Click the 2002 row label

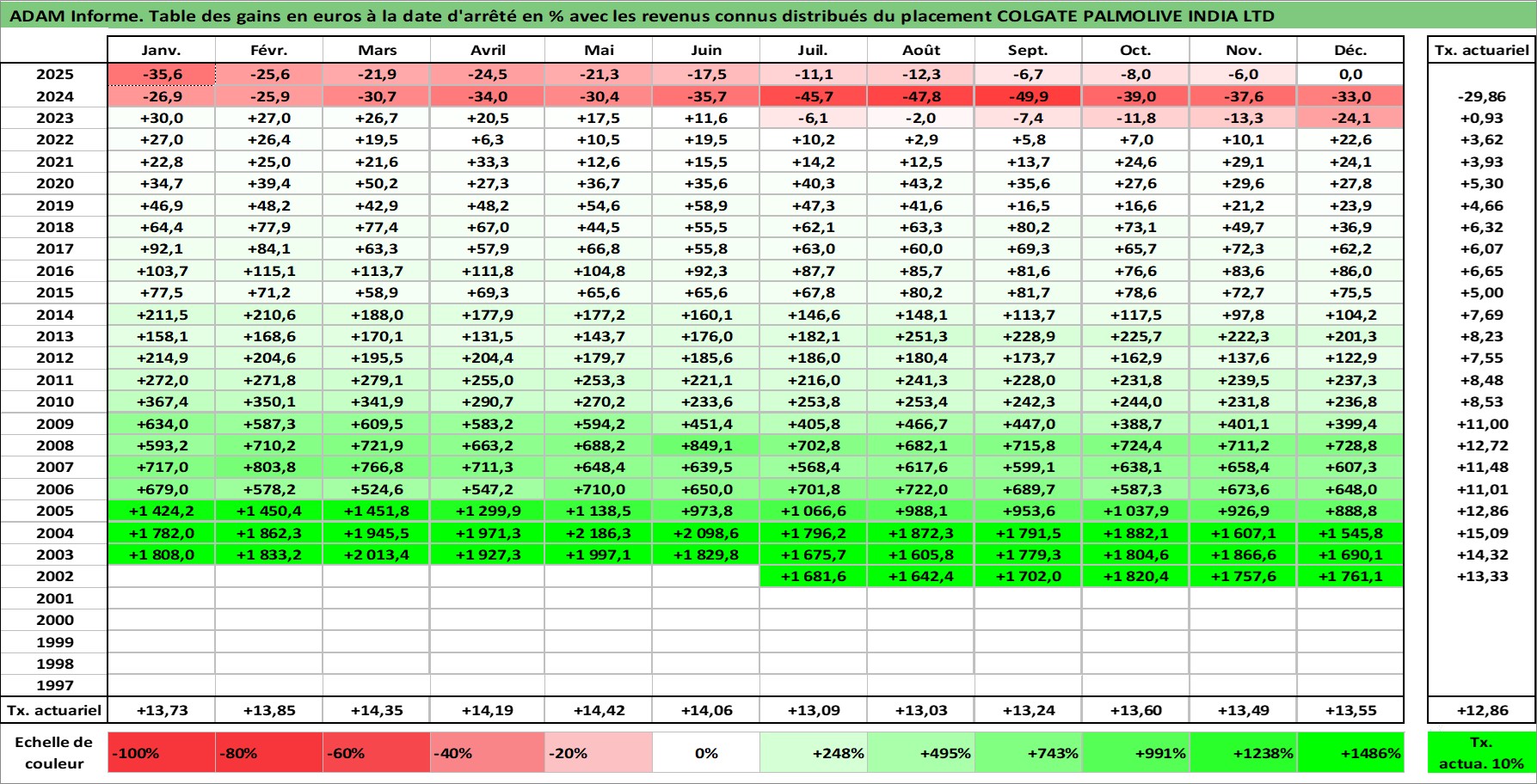click(x=54, y=576)
